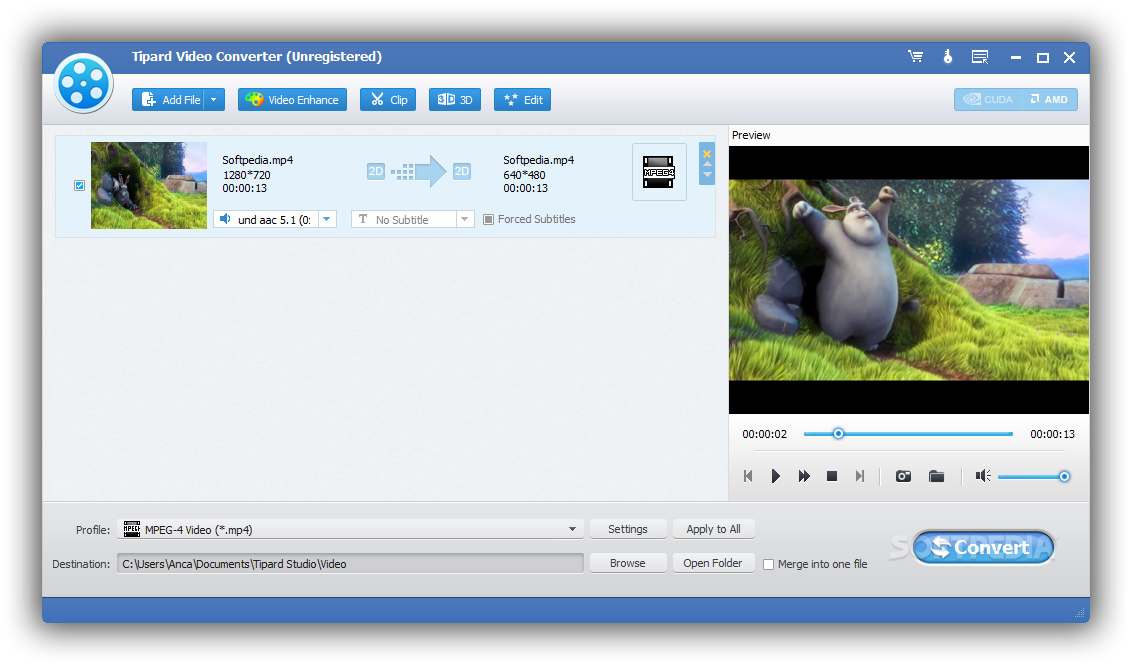Remove the file with orange X icon

click(x=708, y=153)
